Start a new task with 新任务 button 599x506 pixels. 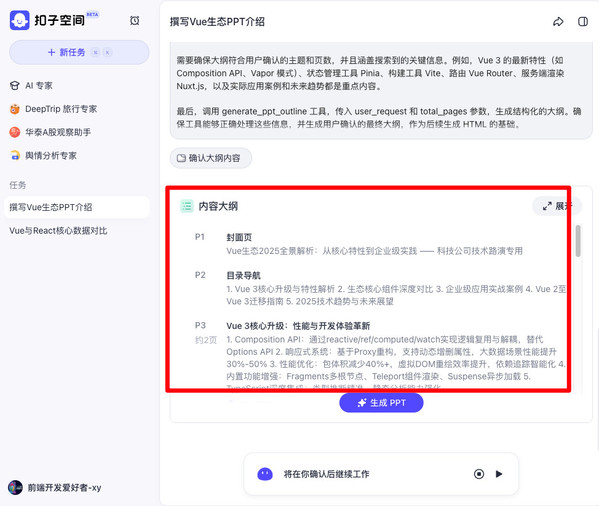tap(79, 52)
